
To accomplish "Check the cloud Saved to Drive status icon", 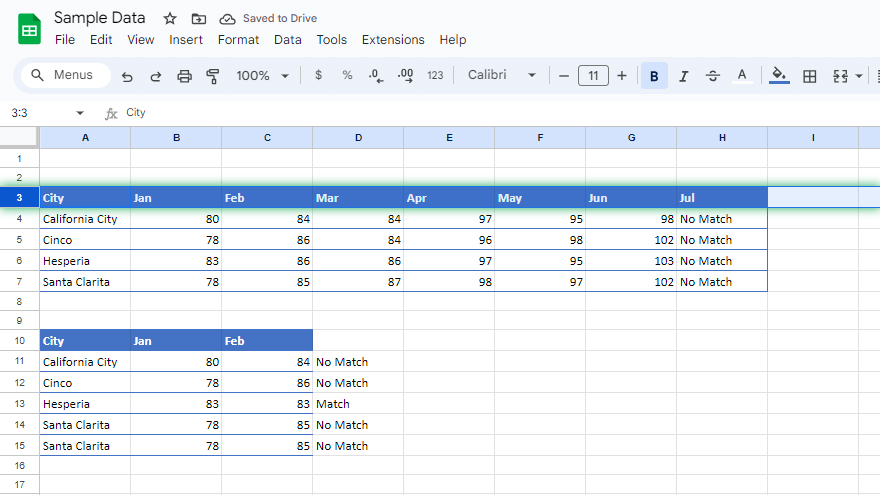I will [227, 19].
